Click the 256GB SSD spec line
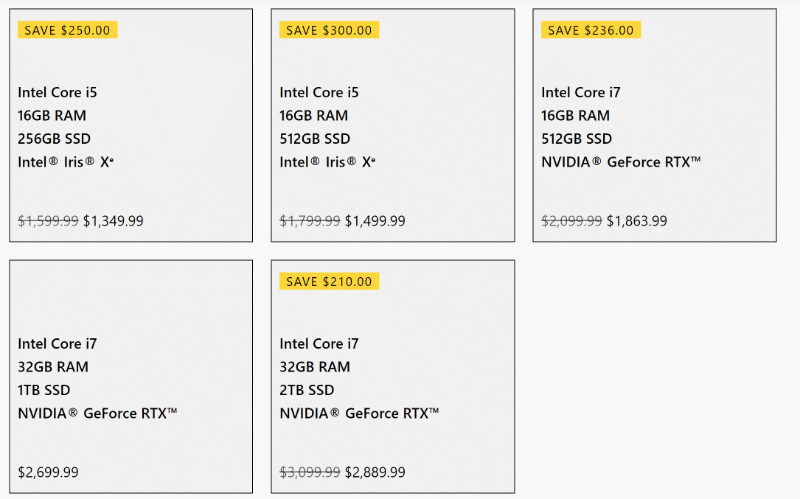The width and height of the screenshot is (800, 499). click(x=54, y=139)
